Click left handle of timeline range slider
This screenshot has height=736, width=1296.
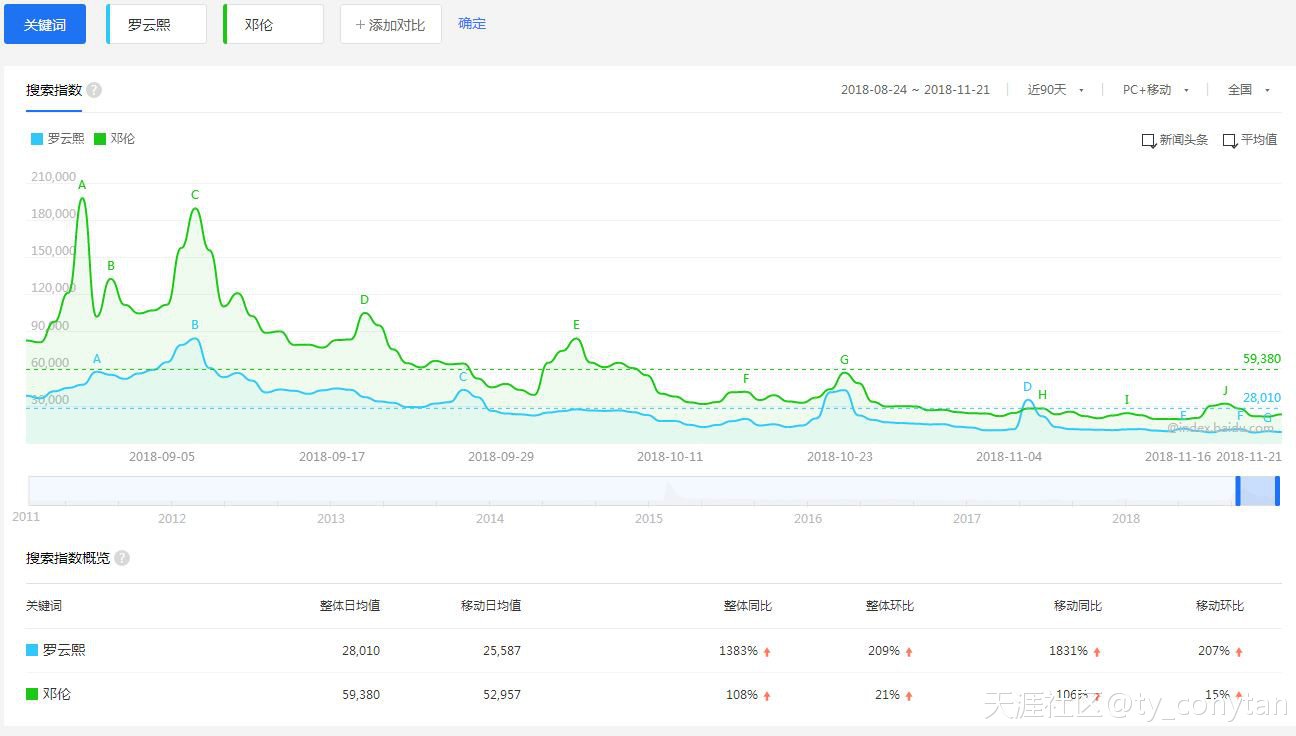point(1238,491)
